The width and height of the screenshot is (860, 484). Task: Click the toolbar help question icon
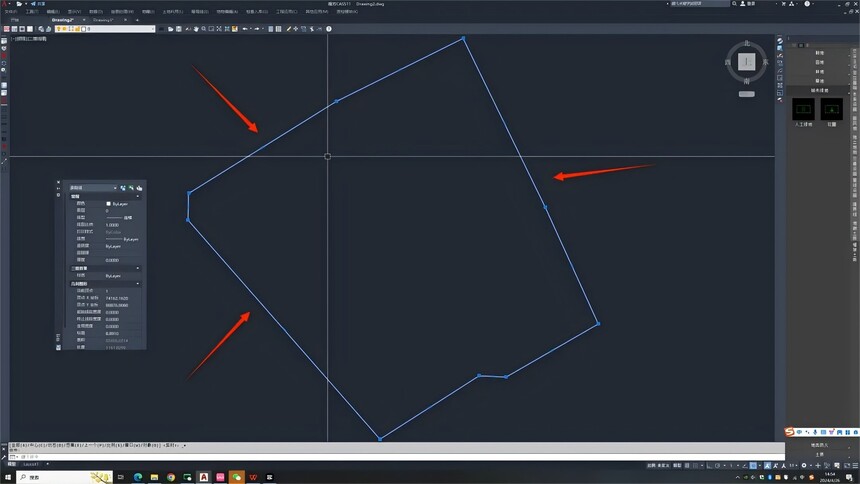coord(329,29)
